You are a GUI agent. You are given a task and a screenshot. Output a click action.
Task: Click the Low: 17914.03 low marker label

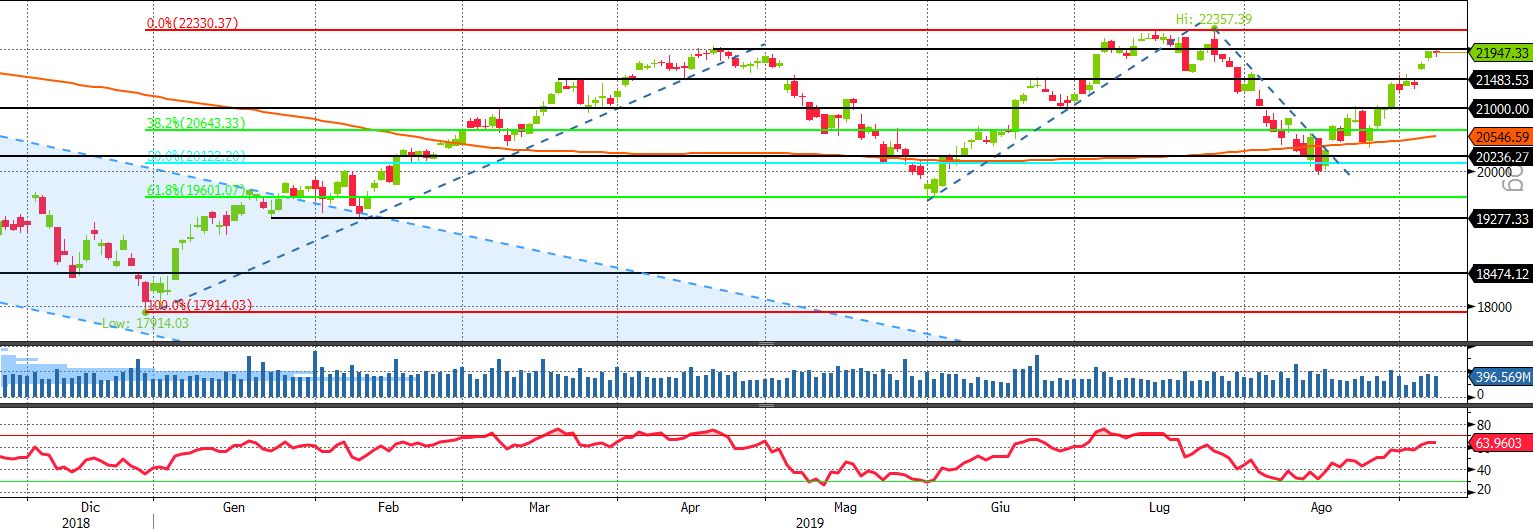click(x=146, y=323)
